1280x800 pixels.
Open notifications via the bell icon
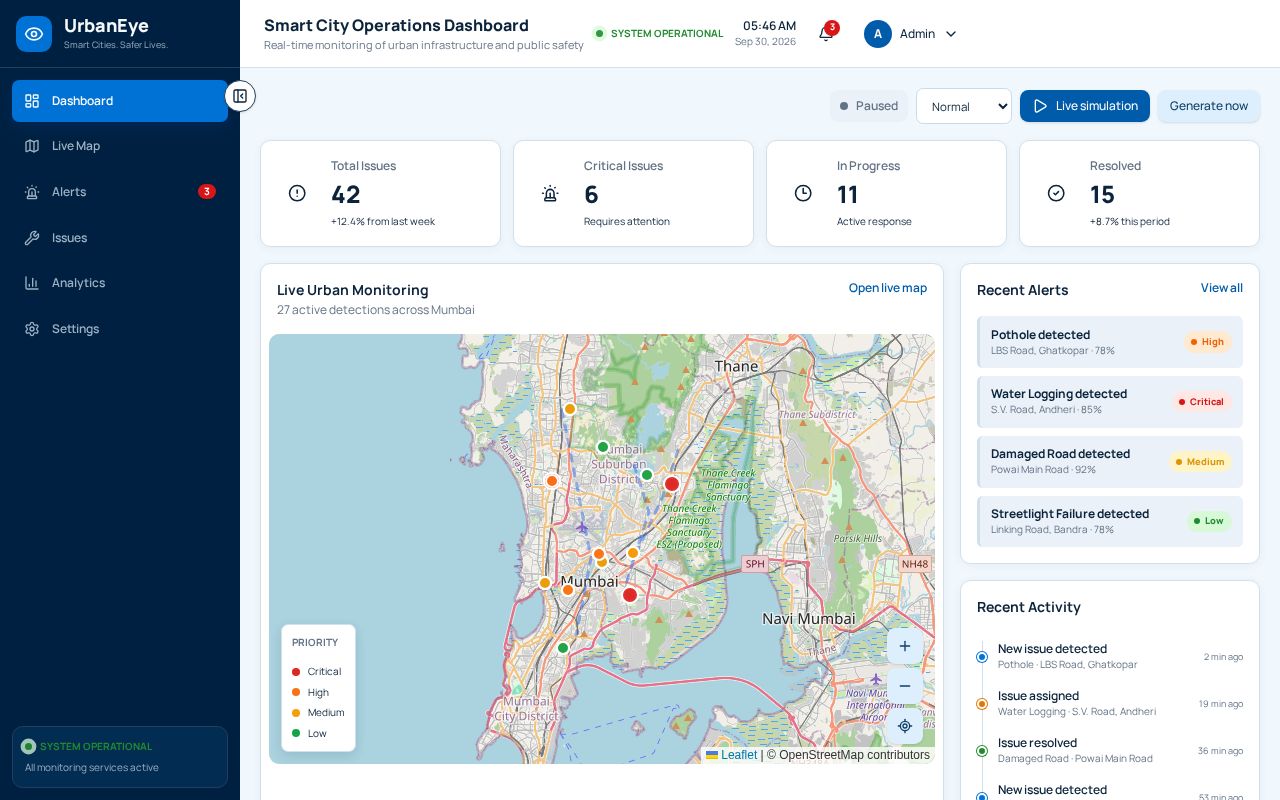[825, 34]
